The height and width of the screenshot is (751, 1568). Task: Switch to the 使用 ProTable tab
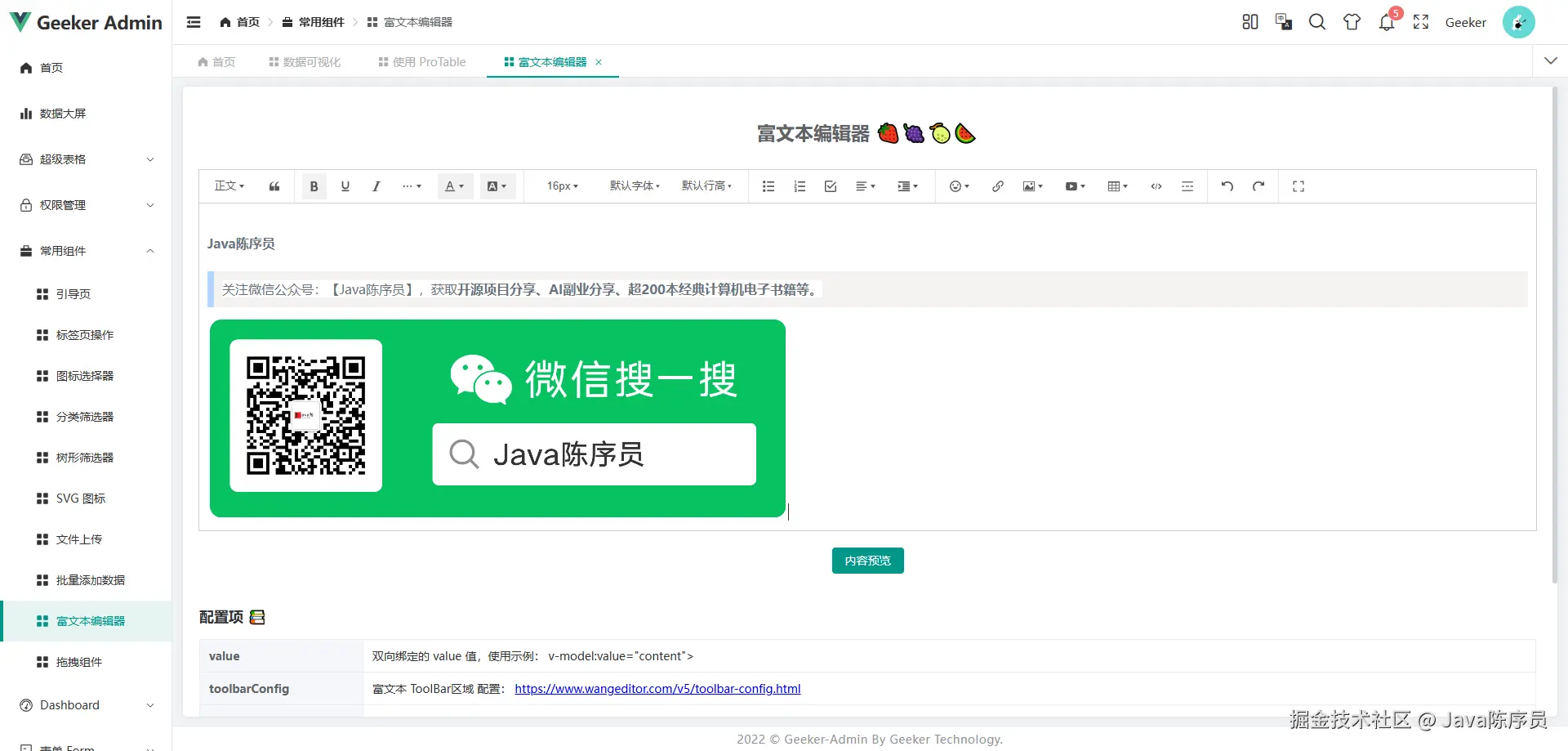click(422, 62)
